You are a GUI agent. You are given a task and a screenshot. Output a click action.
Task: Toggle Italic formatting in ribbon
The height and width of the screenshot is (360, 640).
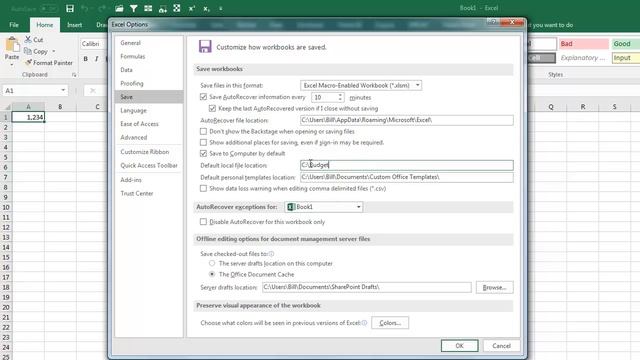[x=96, y=59]
